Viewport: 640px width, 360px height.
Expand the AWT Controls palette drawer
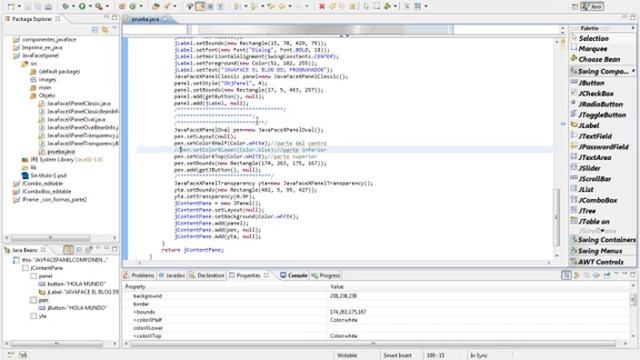(x=603, y=262)
